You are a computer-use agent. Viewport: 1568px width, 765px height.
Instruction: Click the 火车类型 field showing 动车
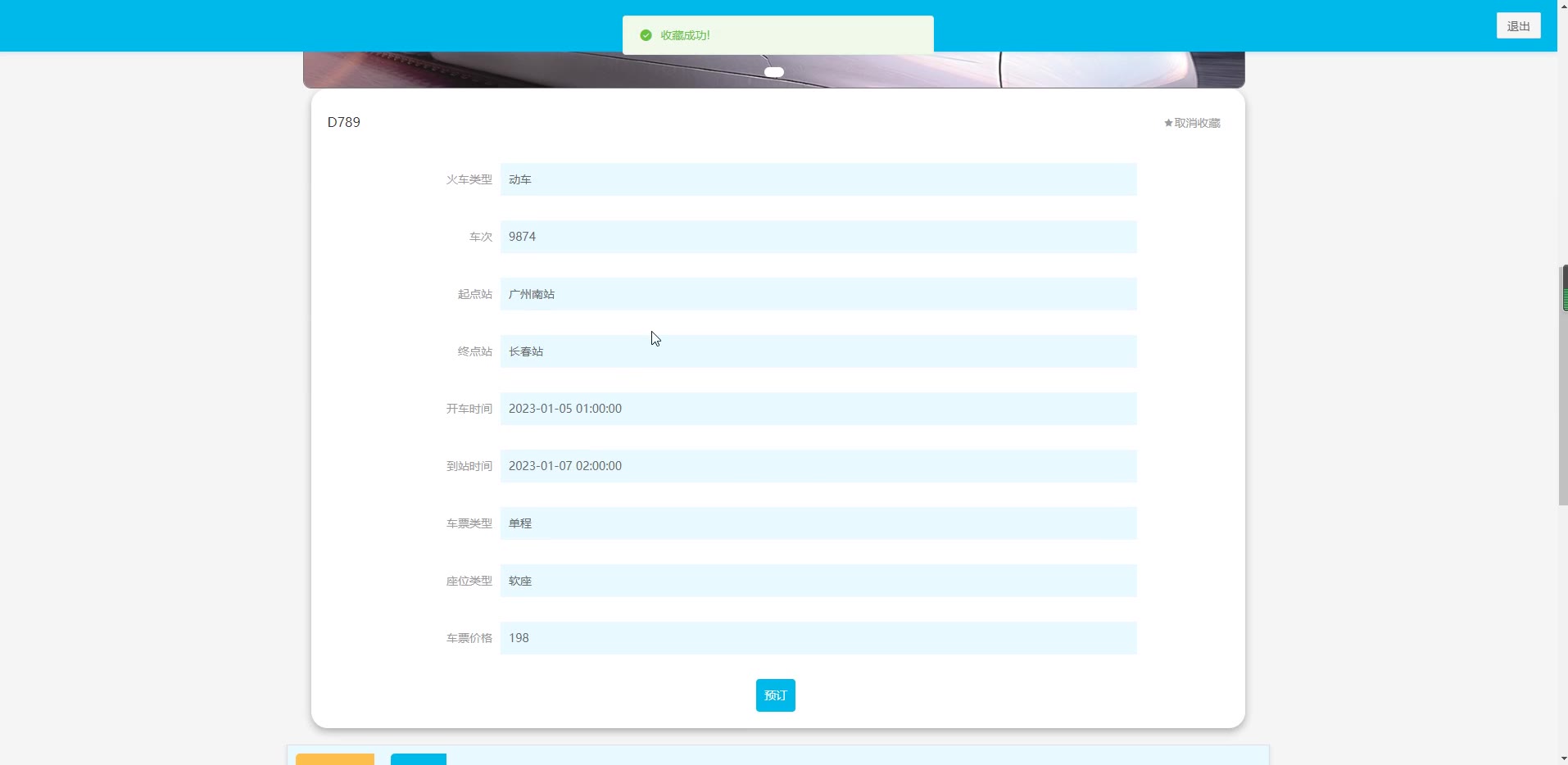click(x=818, y=179)
